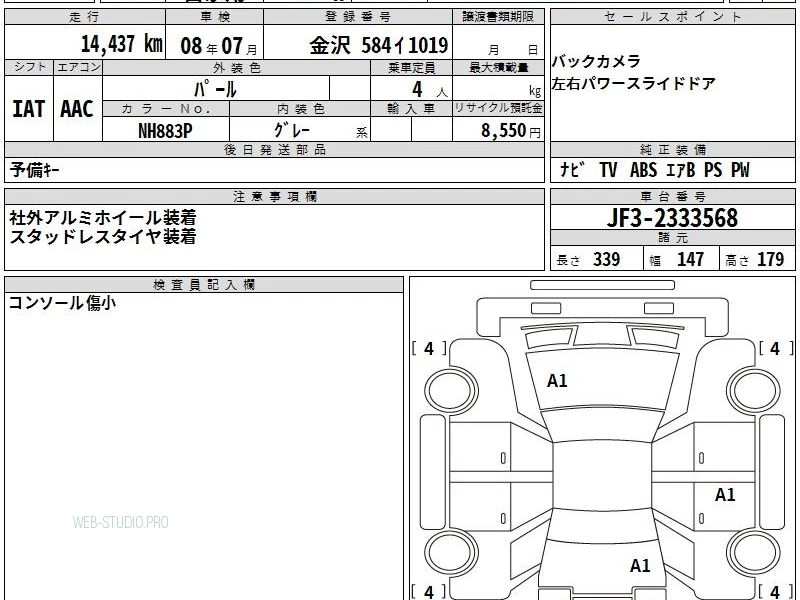This screenshot has width=800, height=600.
Task: Select registration number 金沢 584イ1019
Action: [x=379, y=45]
